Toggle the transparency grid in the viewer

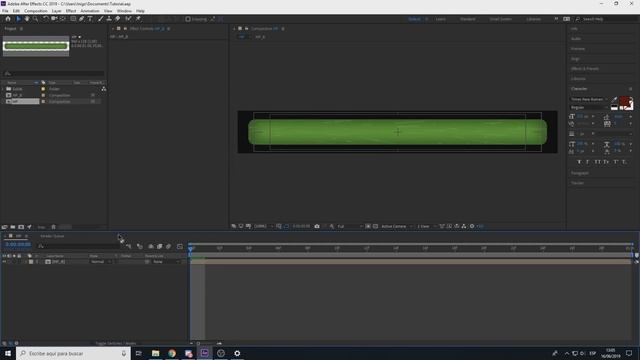coord(376,226)
